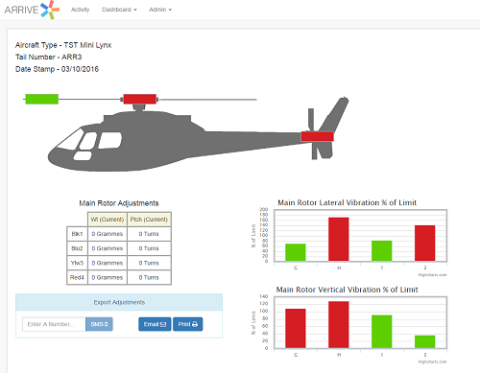Send adjustments with SMS button
This screenshot has width=480, height=373.
click(x=99, y=324)
